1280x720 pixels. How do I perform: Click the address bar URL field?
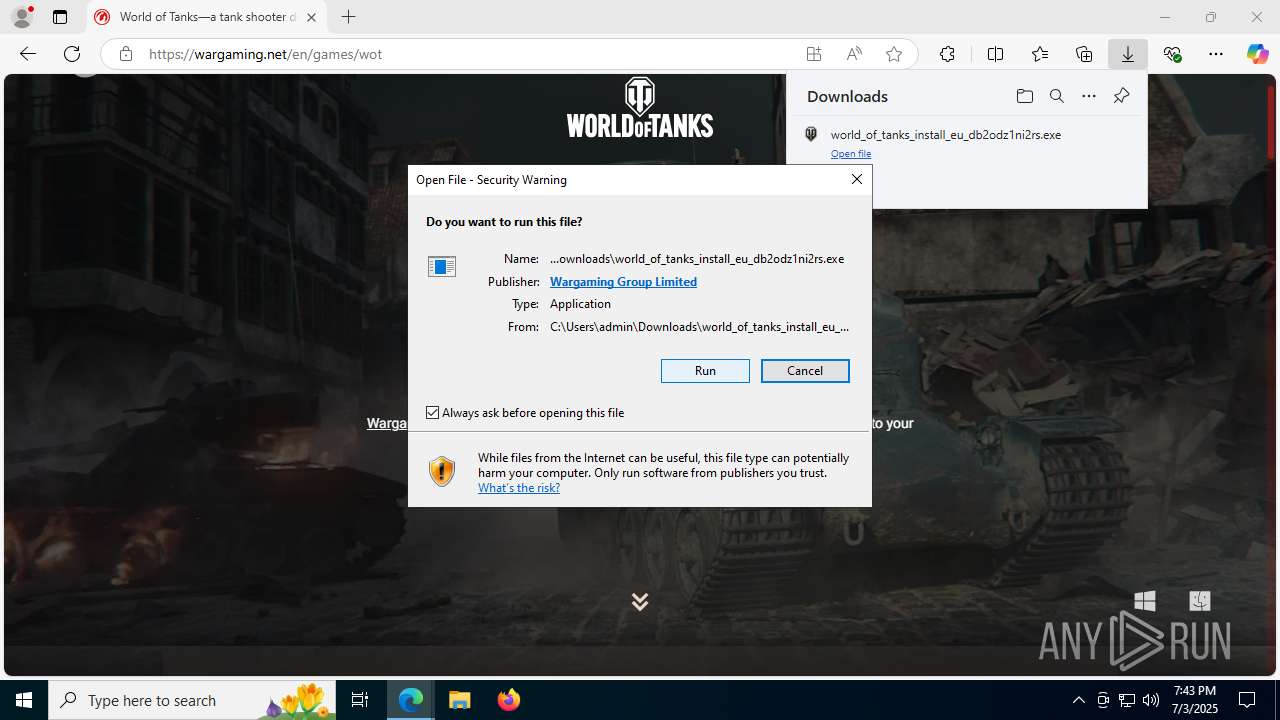470,54
